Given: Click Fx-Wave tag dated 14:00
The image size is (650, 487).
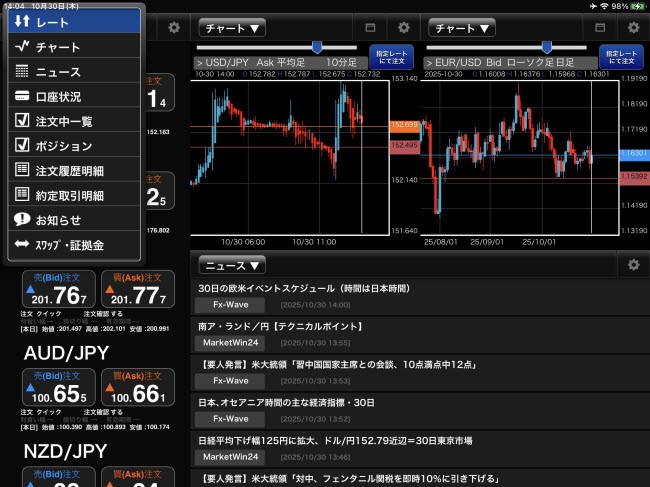Looking at the screenshot, I should [x=230, y=305].
